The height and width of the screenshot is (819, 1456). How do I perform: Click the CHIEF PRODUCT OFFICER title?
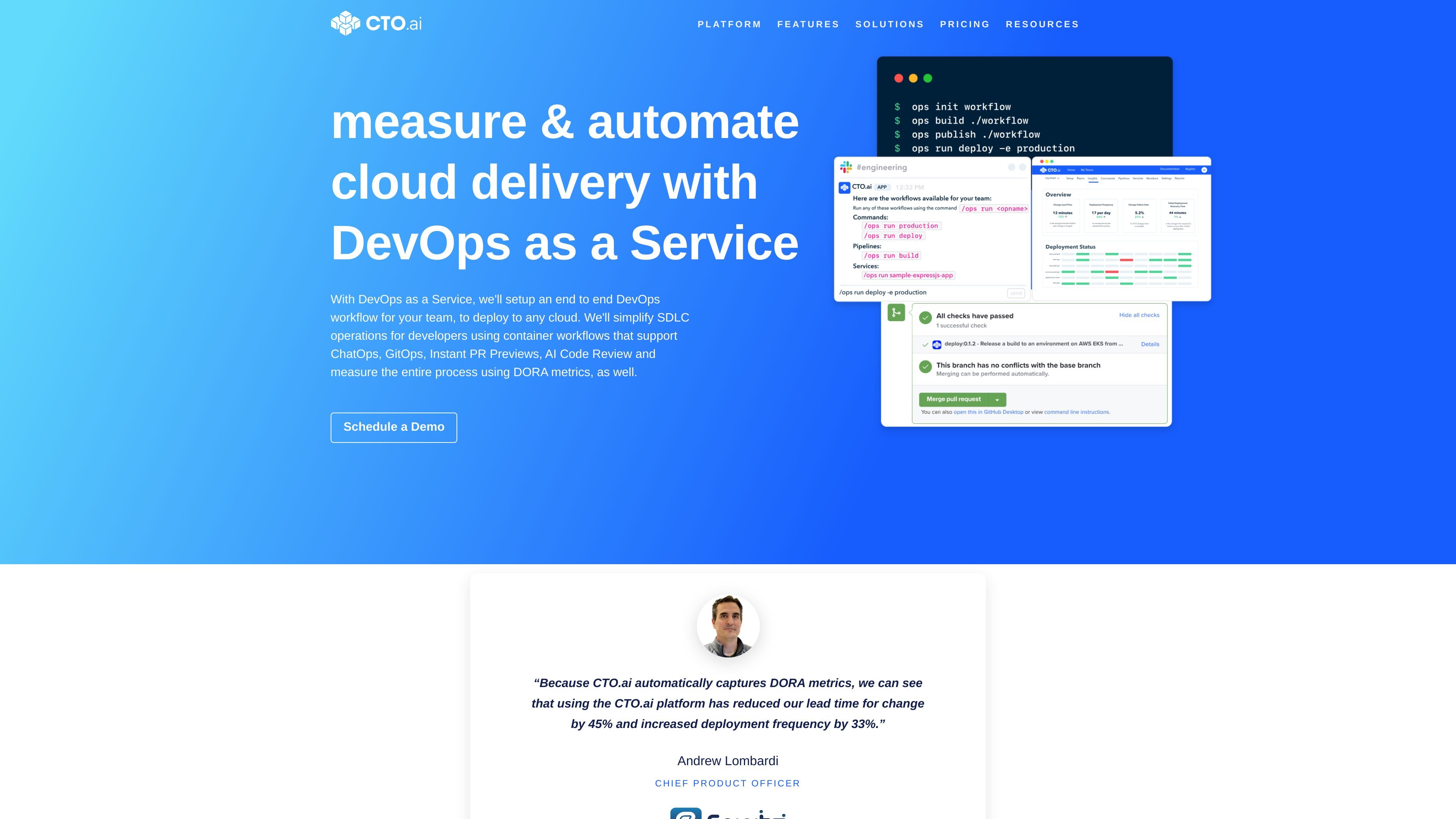pos(728,783)
